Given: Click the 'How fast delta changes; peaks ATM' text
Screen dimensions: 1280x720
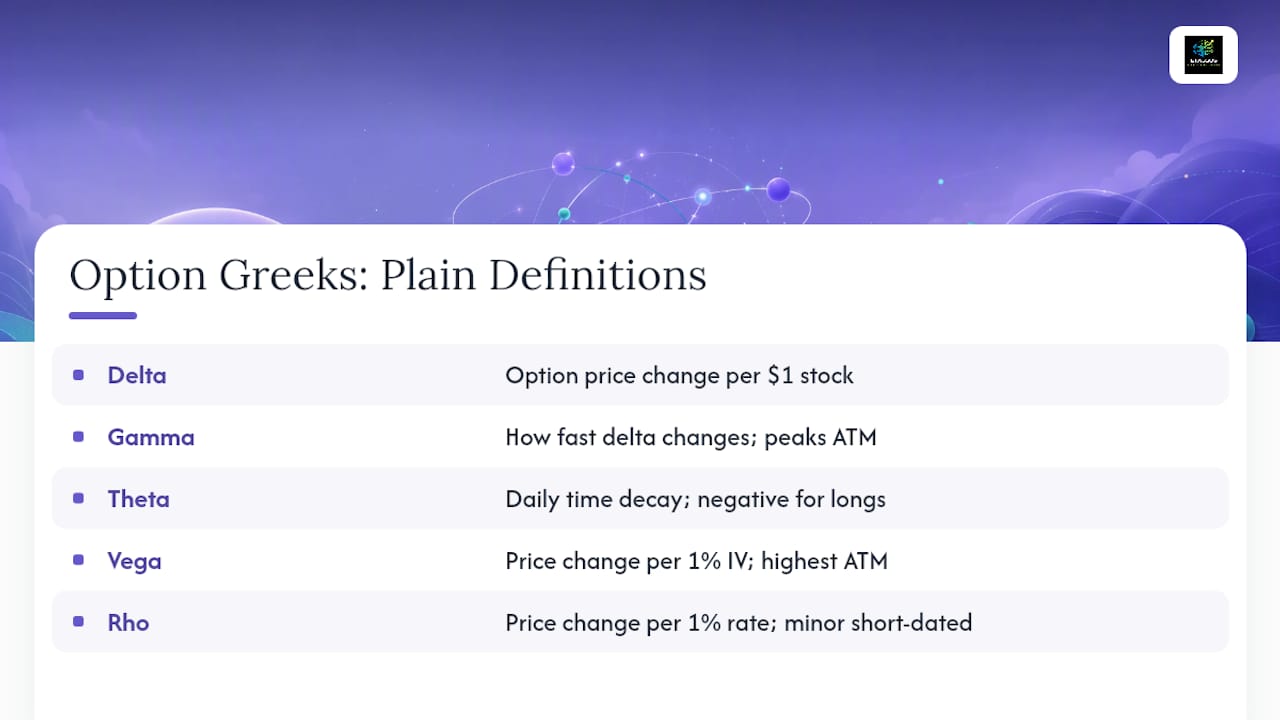Looking at the screenshot, I should click(691, 437).
